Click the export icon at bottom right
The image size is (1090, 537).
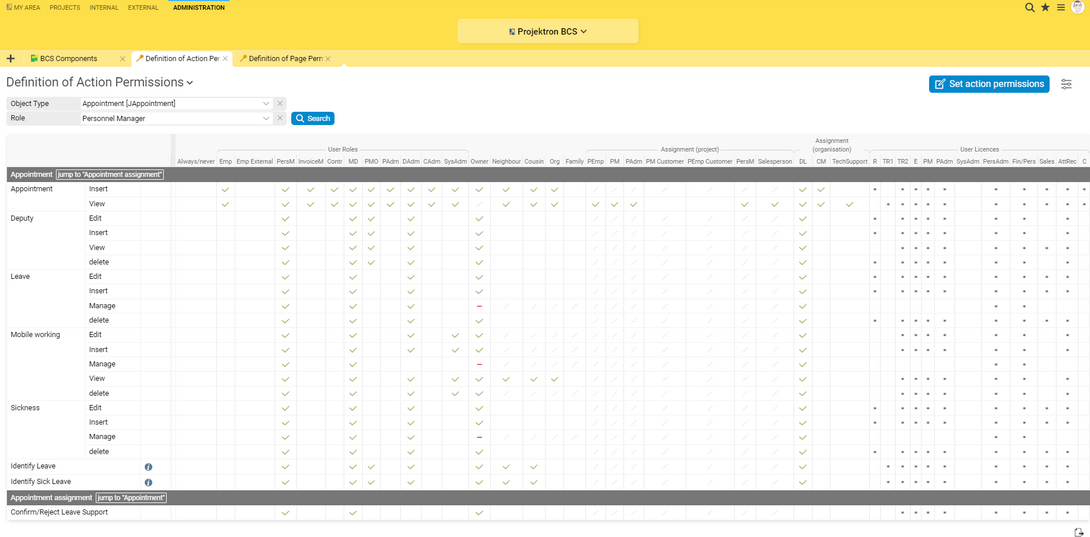click(1079, 532)
